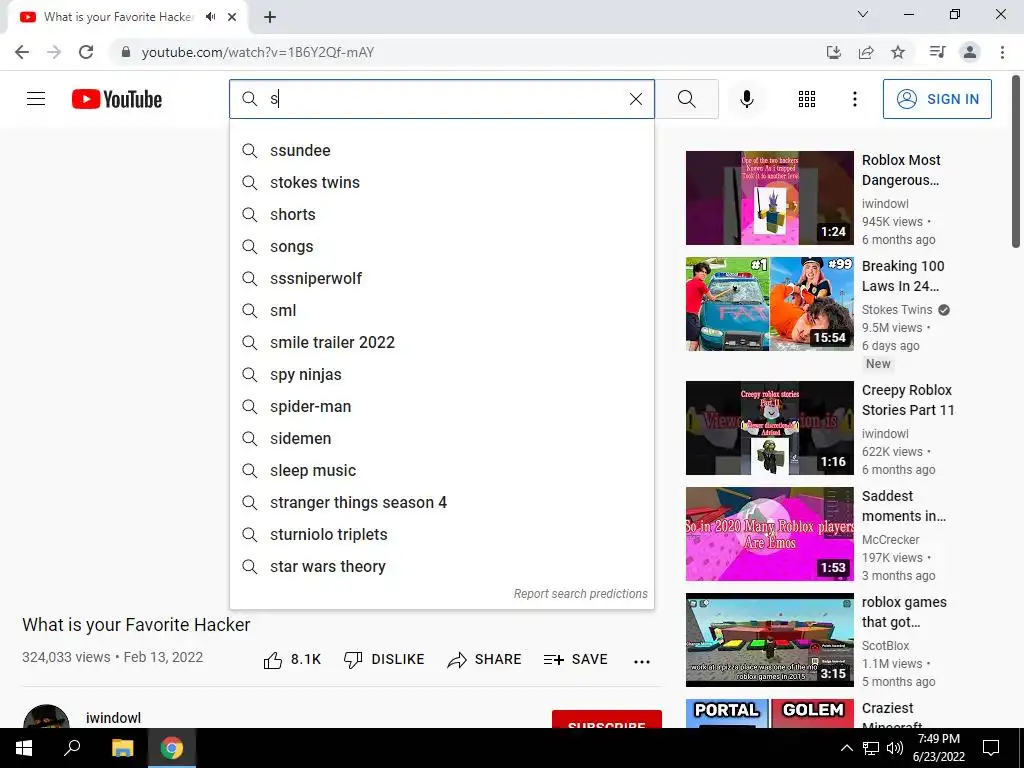Viewport: 1024px width, 768px height.
Task: Open the SHARE video option
Action: coord(484,660)
